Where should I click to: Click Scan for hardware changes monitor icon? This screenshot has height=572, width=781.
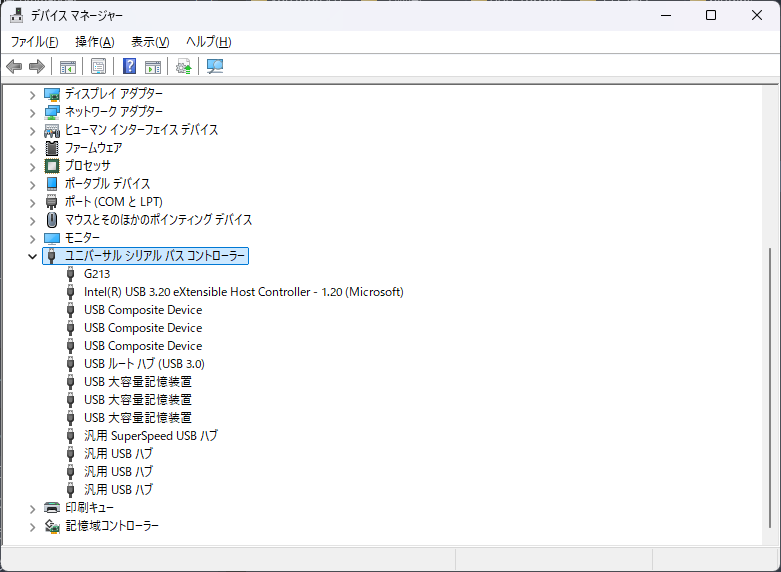[215, 66]
